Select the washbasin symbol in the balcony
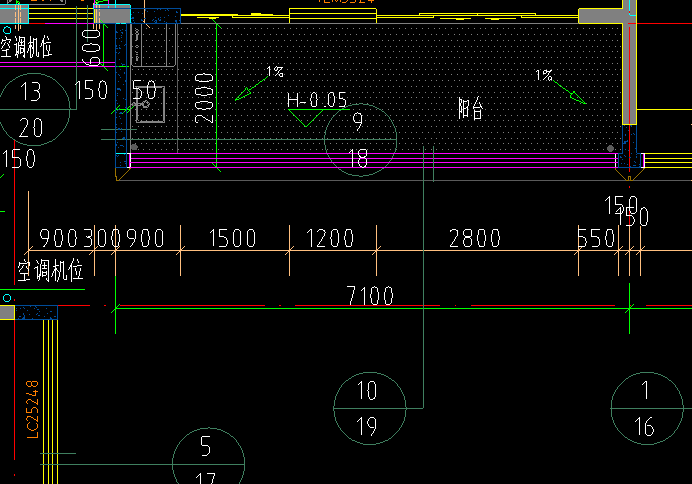This screenshot has height=484, width=692. [x=150, y=105]
